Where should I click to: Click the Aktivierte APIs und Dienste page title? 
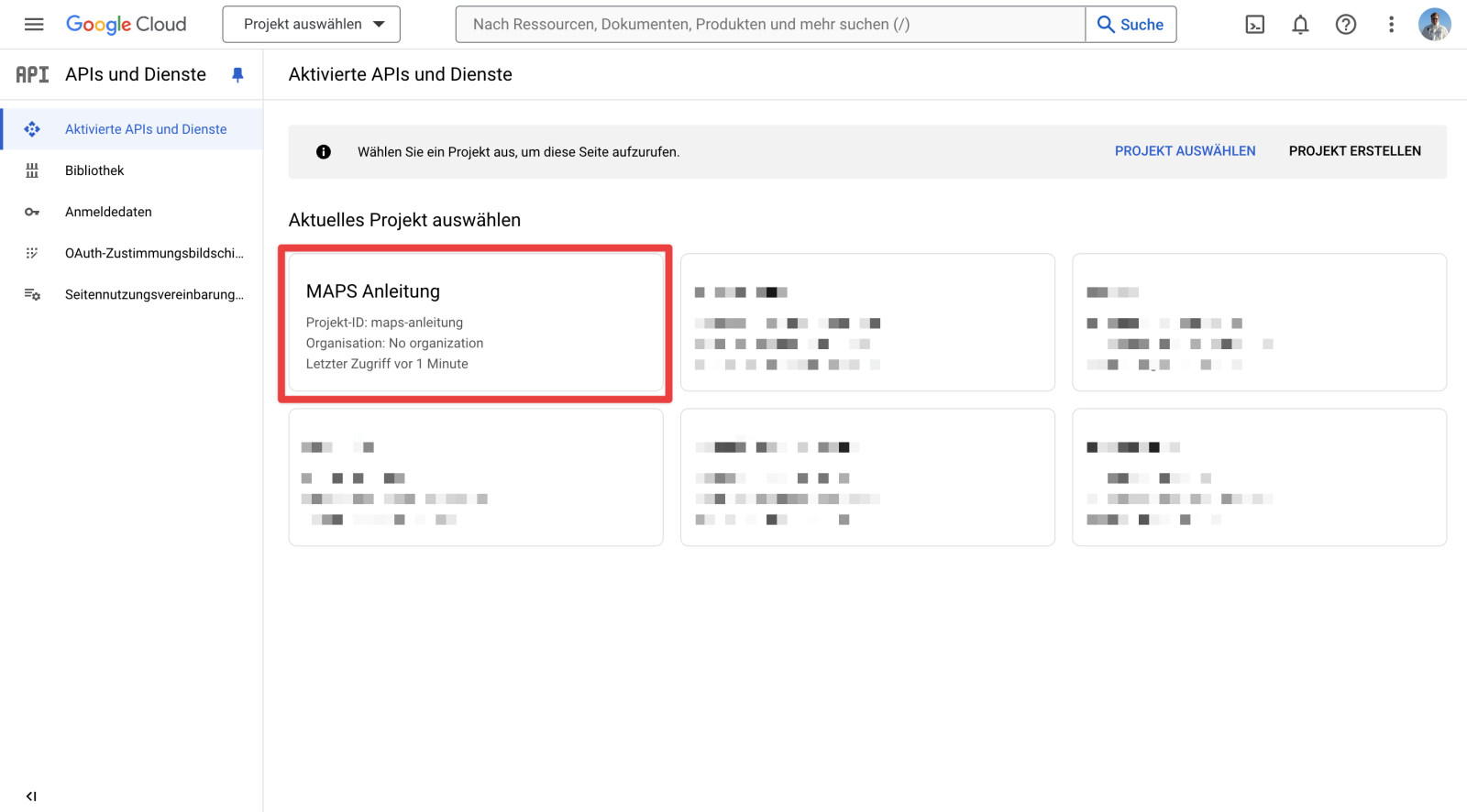[400, 74]
